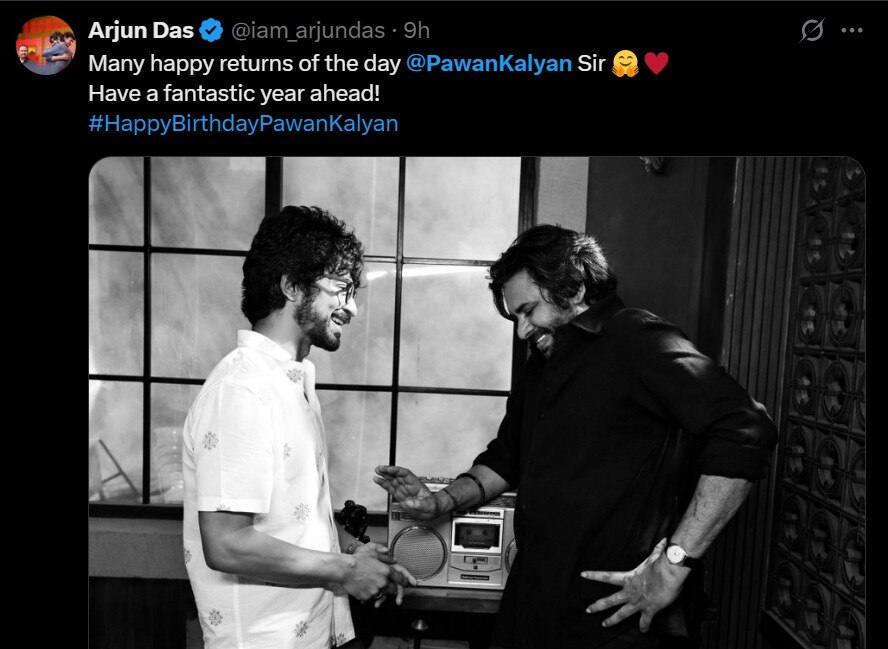Click the word "Sir" in tweet text
The image size is (888, 649).
(x=591, y=63)
